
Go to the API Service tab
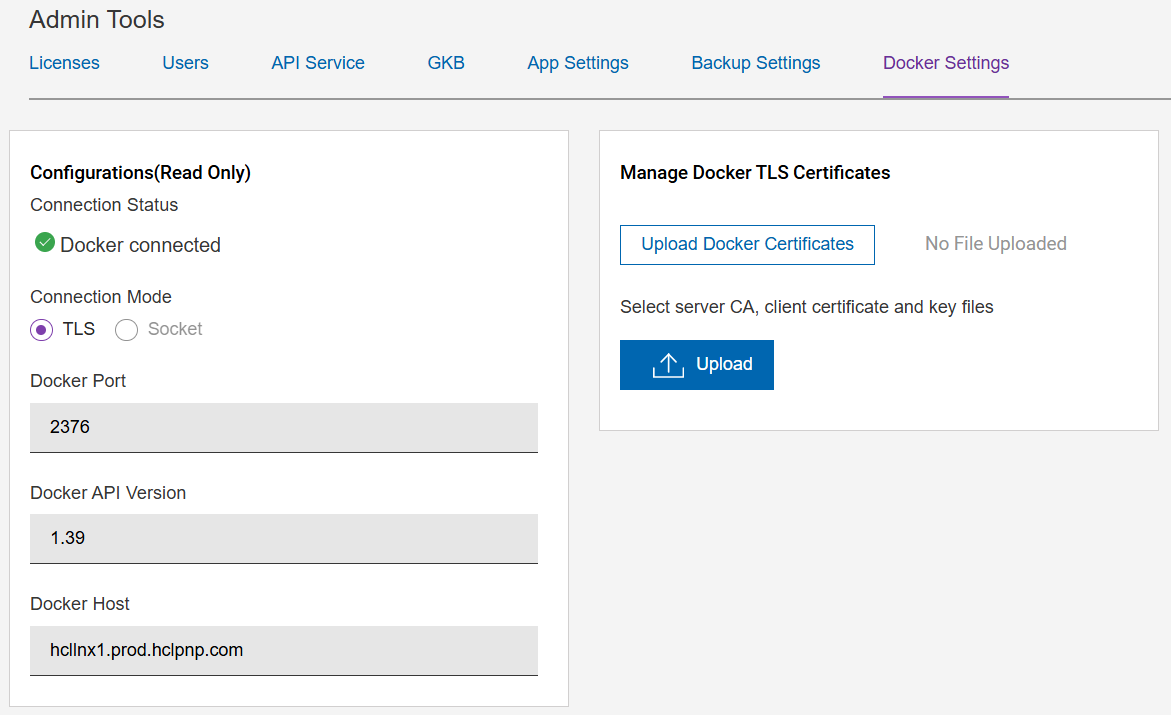[x=317, y=63]
